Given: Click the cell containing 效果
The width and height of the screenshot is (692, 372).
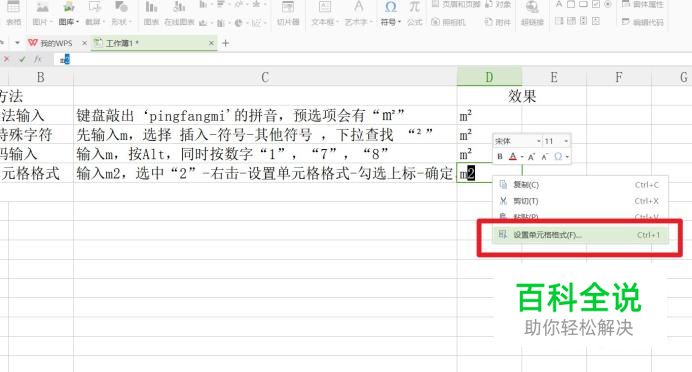Looking at the screenshot, I should [522, 96].
